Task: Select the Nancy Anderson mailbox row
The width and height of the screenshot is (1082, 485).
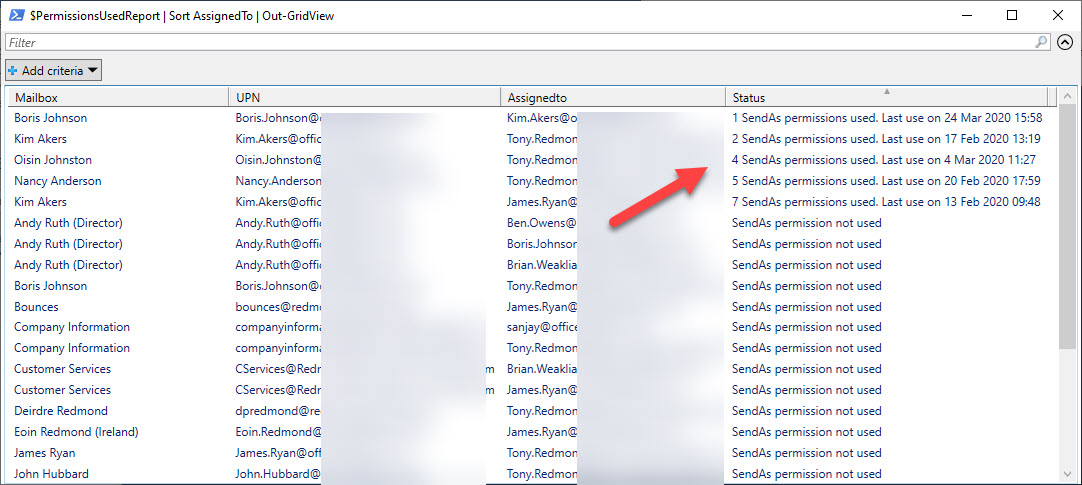Action: point(58,181)
